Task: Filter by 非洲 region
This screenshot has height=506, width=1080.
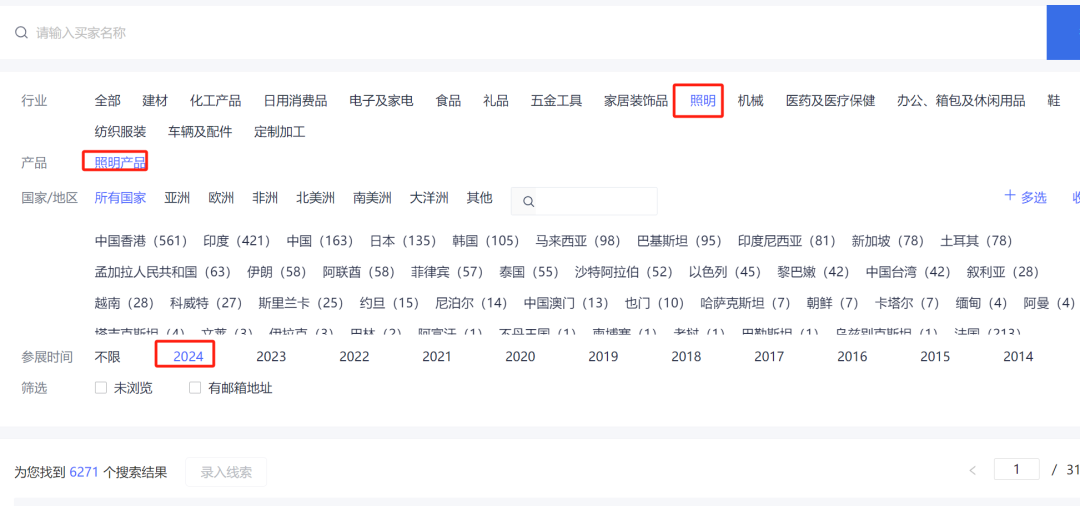Action: coord(265,198)
